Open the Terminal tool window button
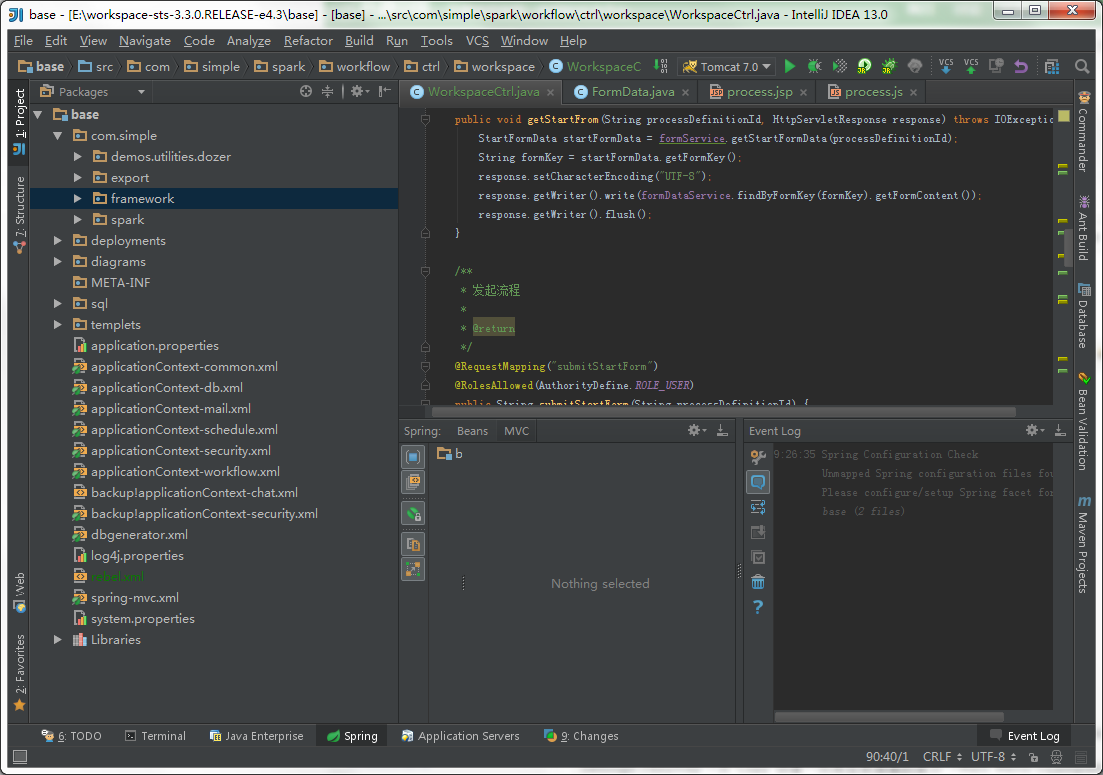 tap(155, 736)
